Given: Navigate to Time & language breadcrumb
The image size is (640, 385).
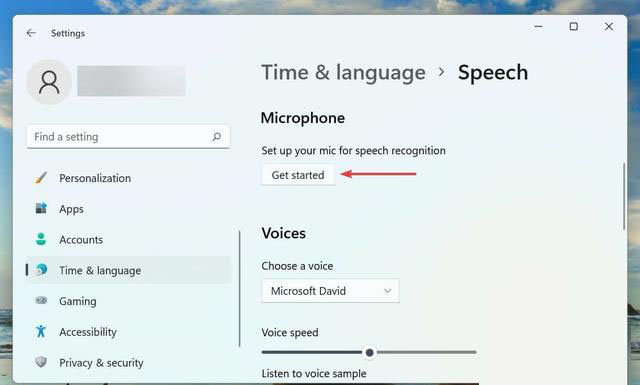Looking at the screenshot, I should click(343, 73).
